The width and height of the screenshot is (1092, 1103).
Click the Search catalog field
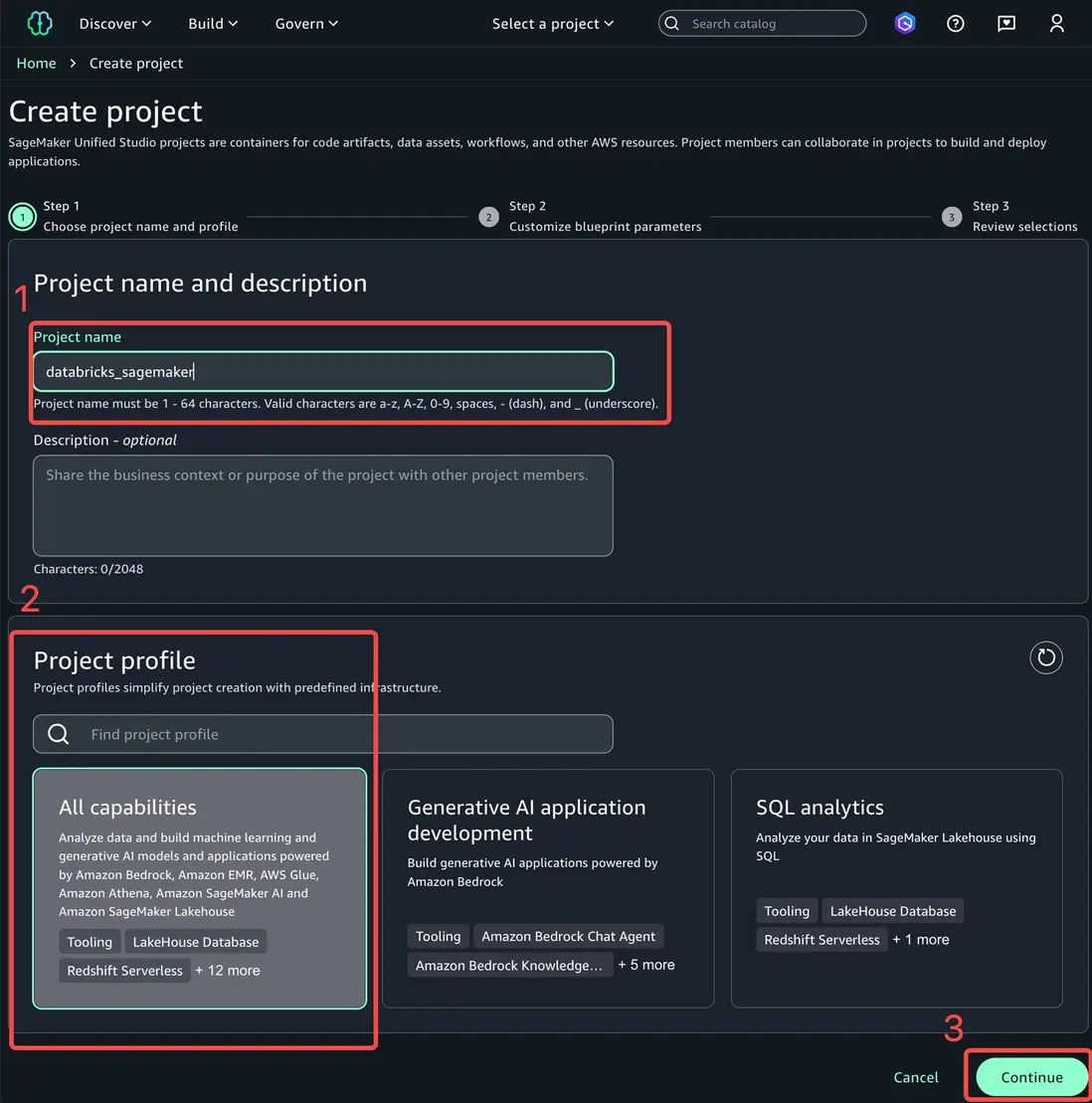[762, 23]
